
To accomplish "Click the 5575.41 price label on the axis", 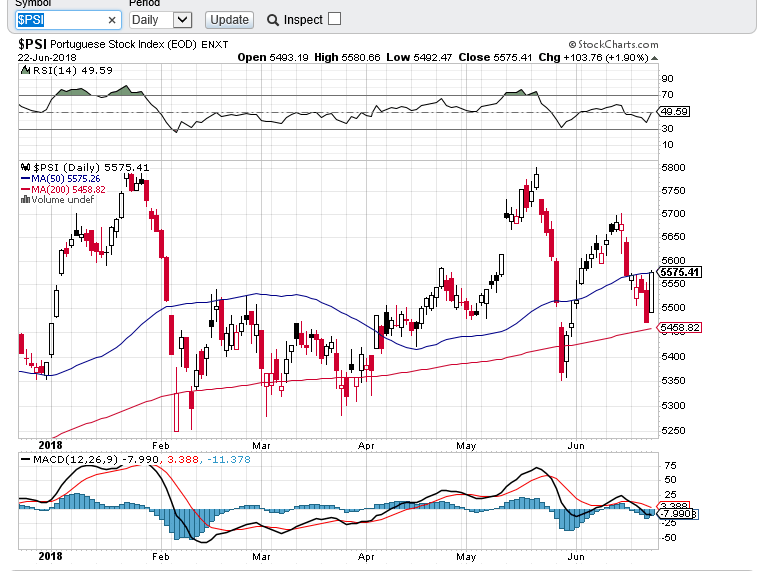I will [x=680, y=272].
